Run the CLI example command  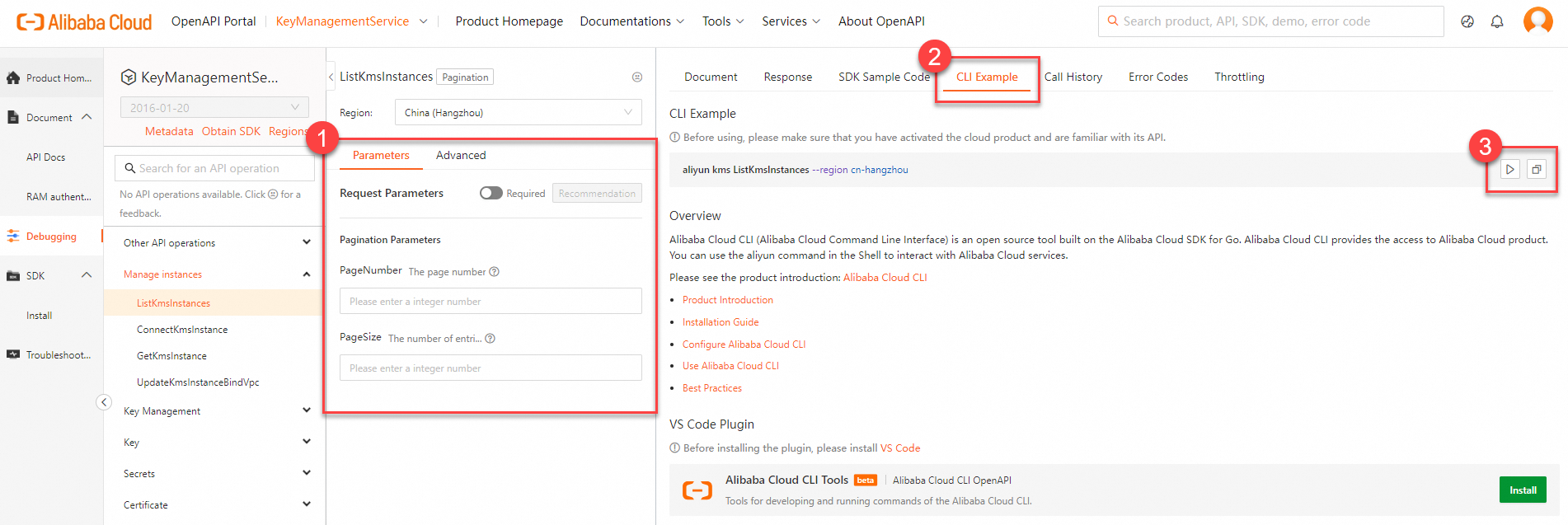click(1509, 170)
